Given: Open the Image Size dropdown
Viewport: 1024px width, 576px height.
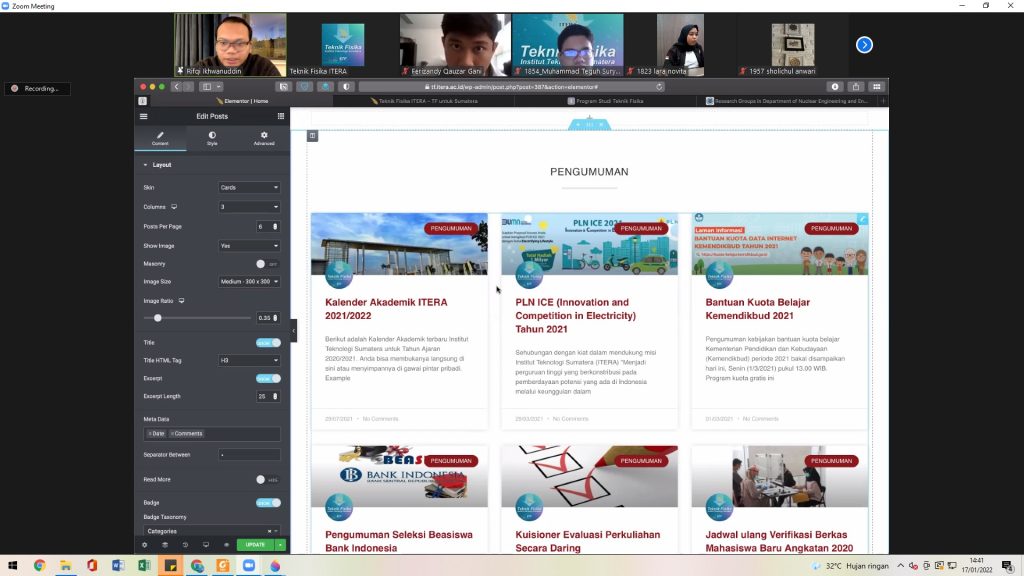Looking at the screenshot, I should pyautogui.click(x=249, y=281).
